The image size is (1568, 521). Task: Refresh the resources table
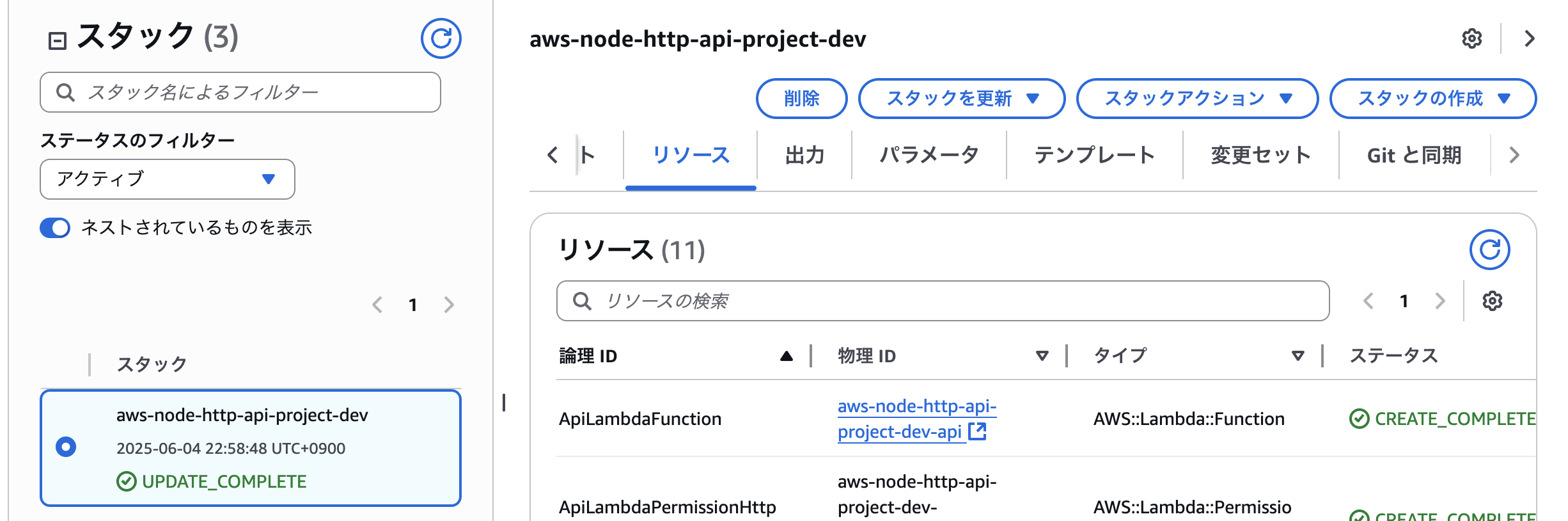[1490, 250]
